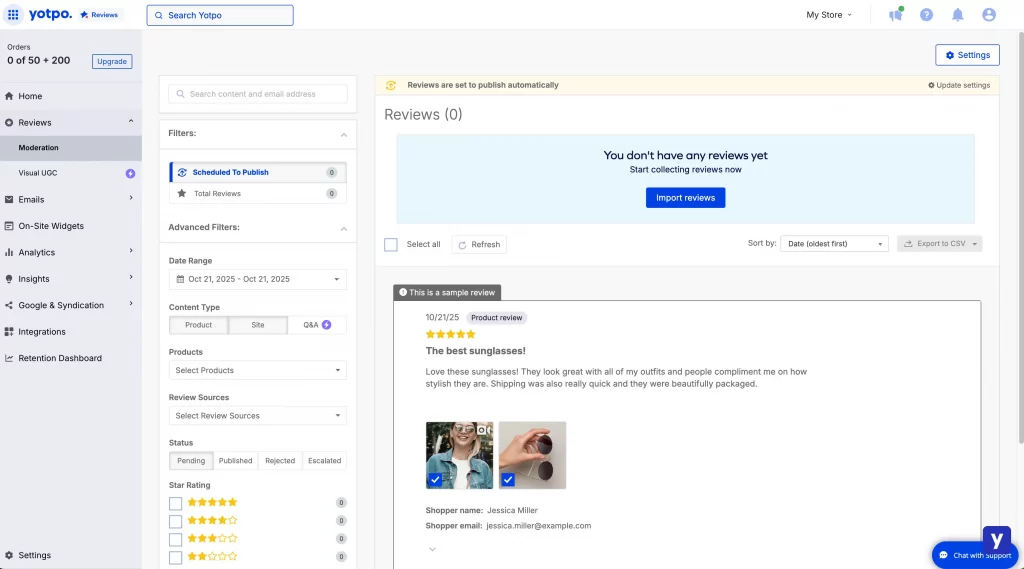
Task: Click the On-Site Widgets icon
Action: pyautogui.click(x=9, y=226)
